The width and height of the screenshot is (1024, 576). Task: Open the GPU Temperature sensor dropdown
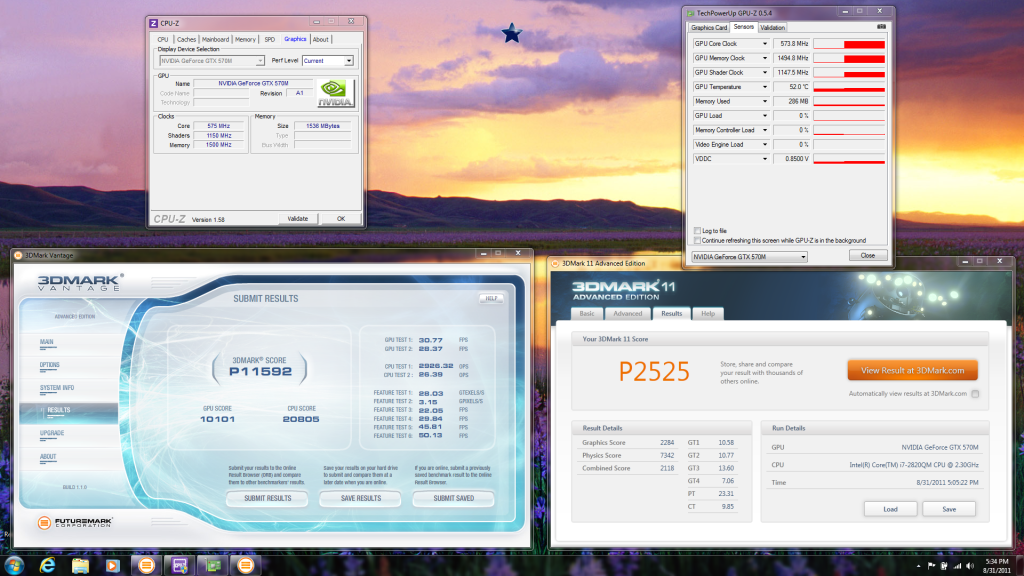tap(765, 87)
